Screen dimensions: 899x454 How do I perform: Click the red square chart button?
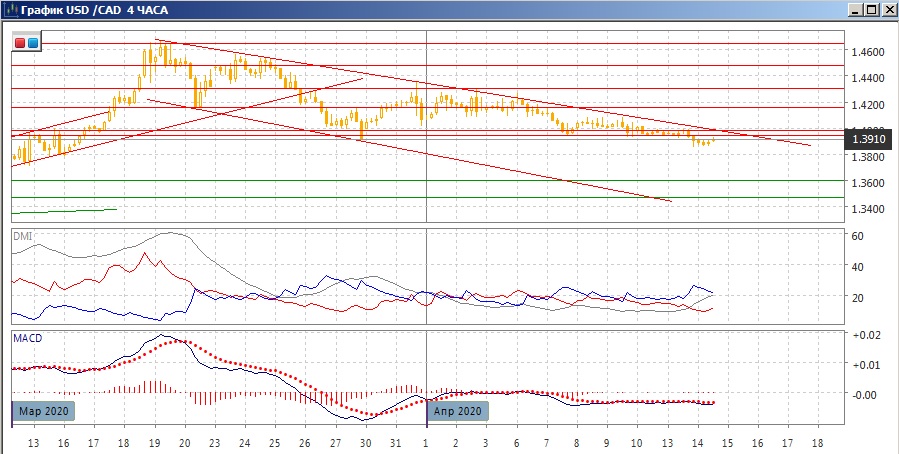click(20, 42)
